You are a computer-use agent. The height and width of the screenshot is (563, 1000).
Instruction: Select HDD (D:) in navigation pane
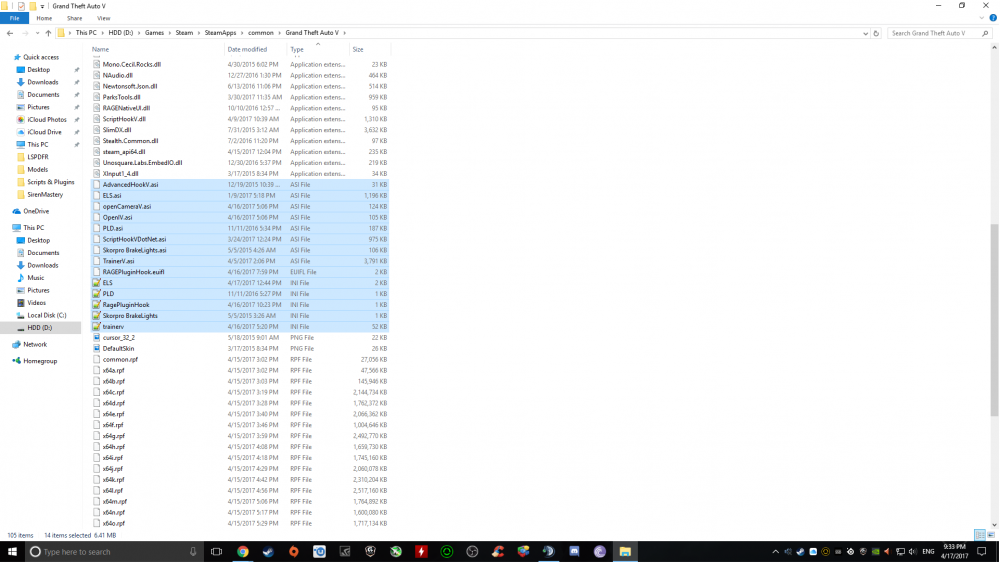pyautogui.click(x=40, y=328)
